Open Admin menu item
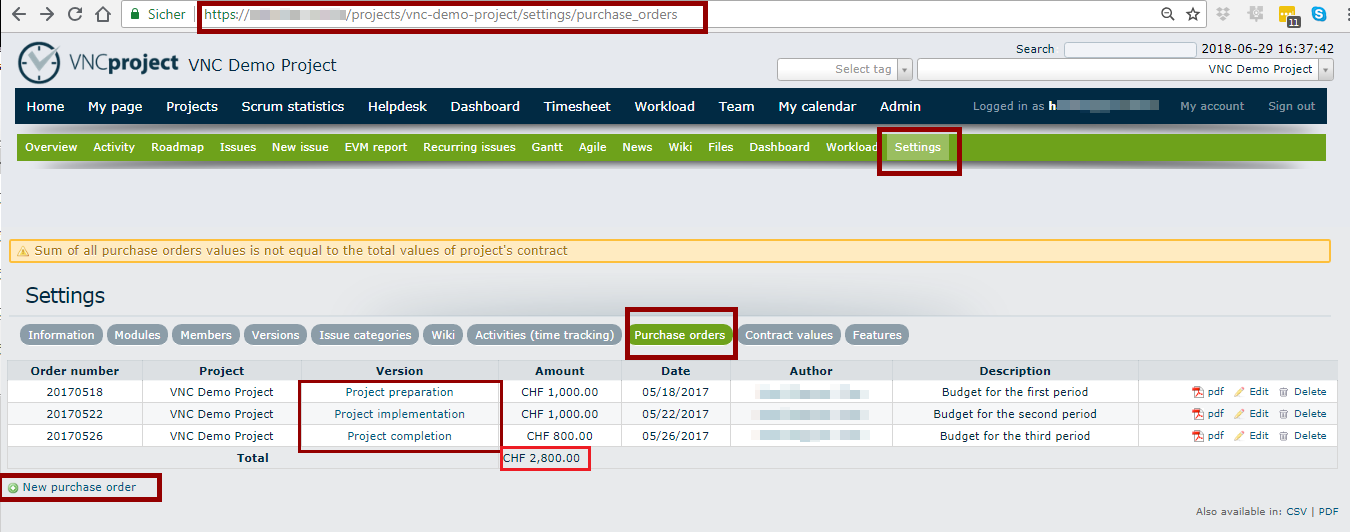Screen dimensions: 1350x532 tap(900, 106)
